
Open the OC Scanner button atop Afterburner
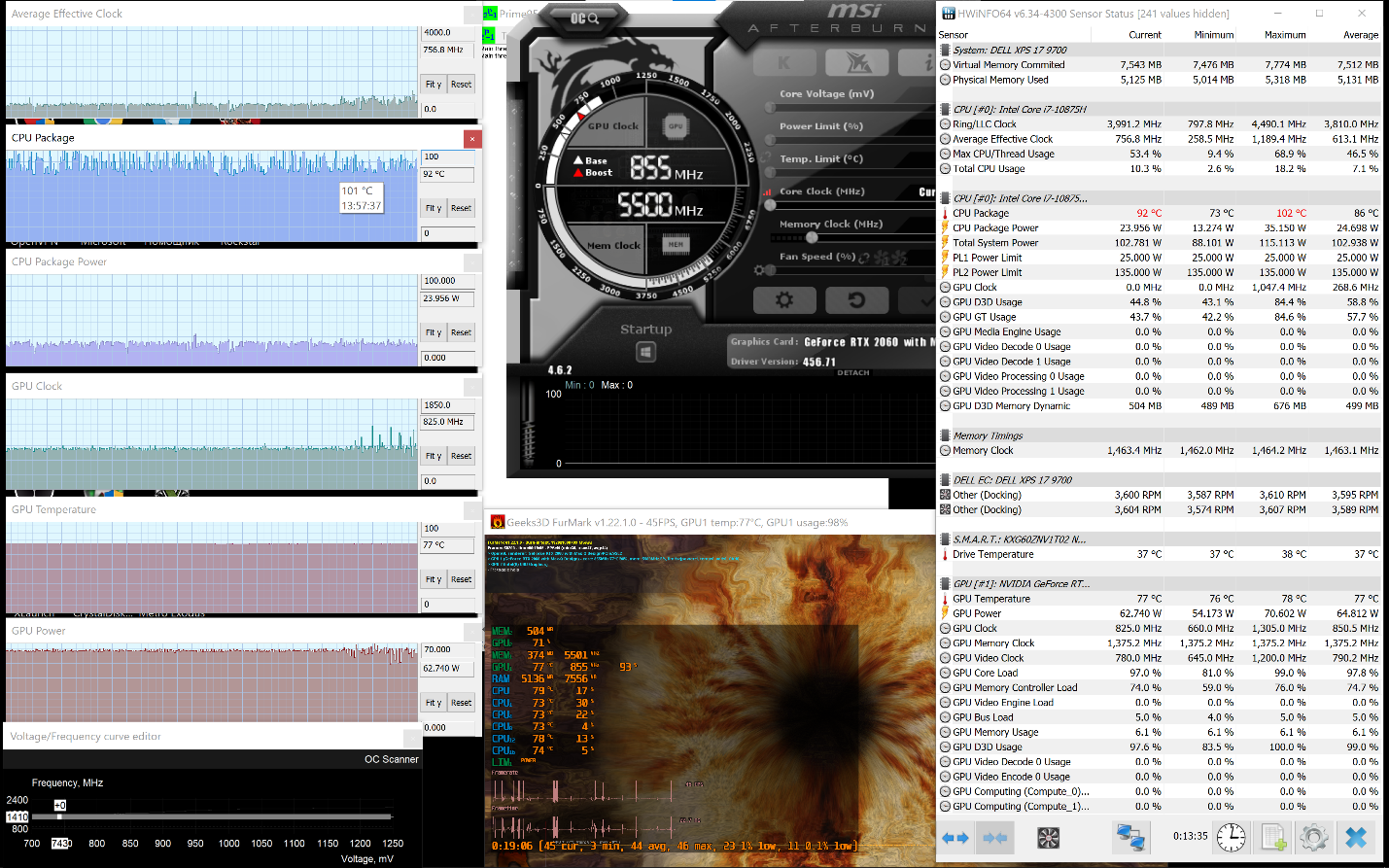point(584,18)
